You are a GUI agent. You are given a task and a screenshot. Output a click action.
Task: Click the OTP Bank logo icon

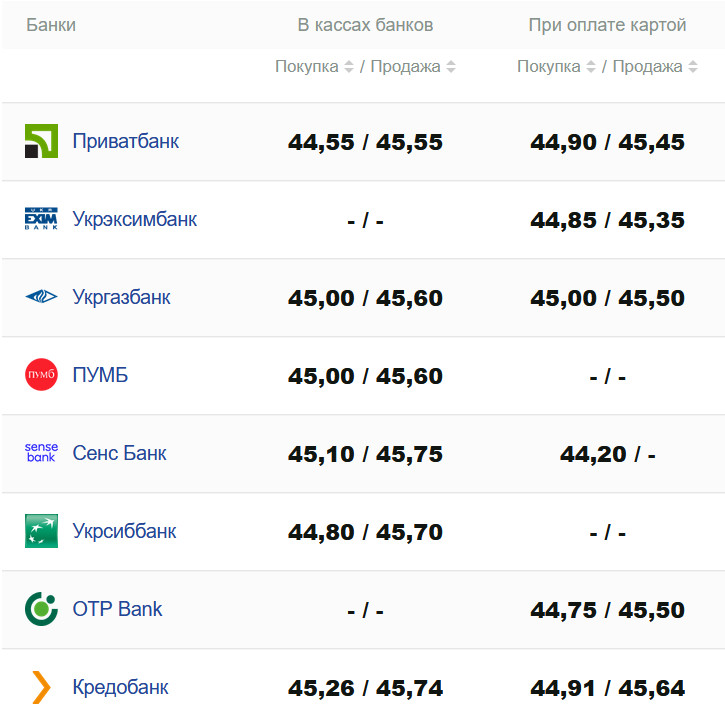[41, 608]
